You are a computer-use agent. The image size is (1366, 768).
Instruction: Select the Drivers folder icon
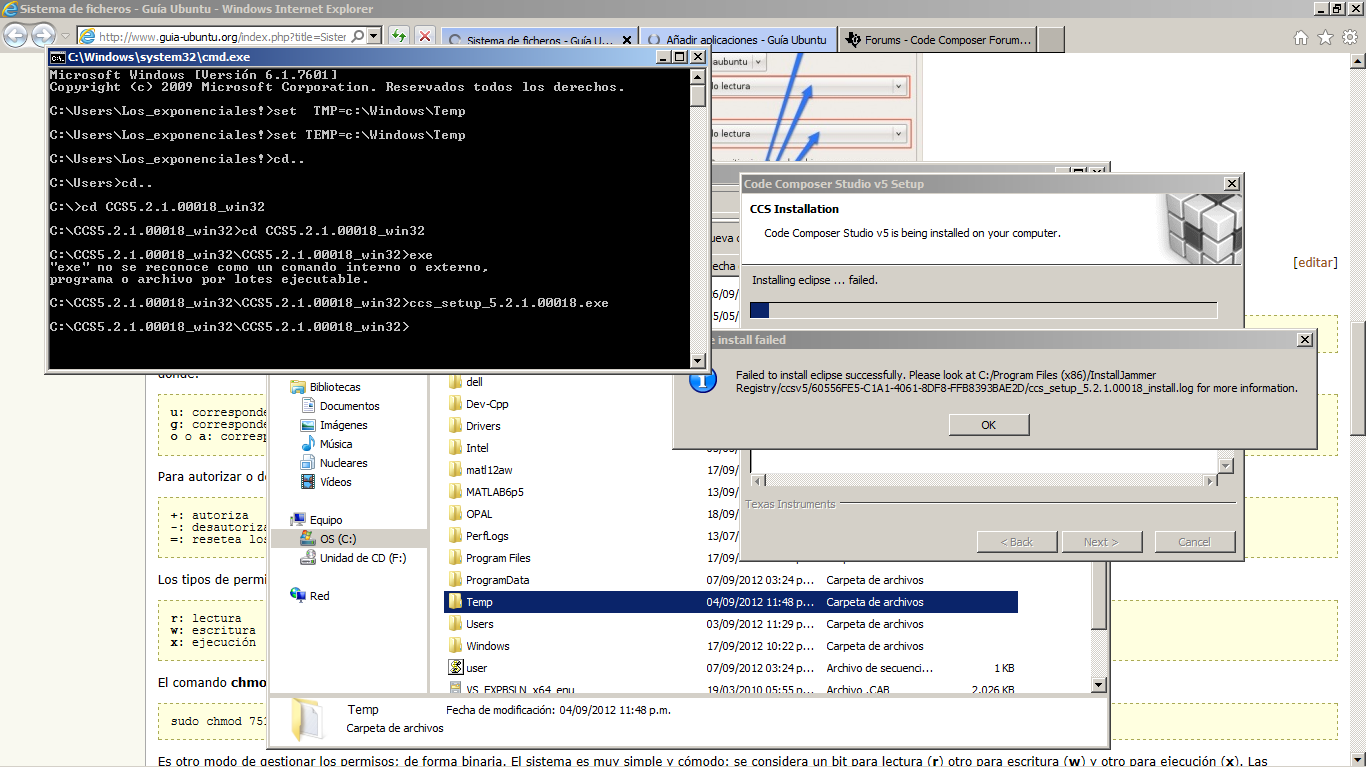pos(455,426)
